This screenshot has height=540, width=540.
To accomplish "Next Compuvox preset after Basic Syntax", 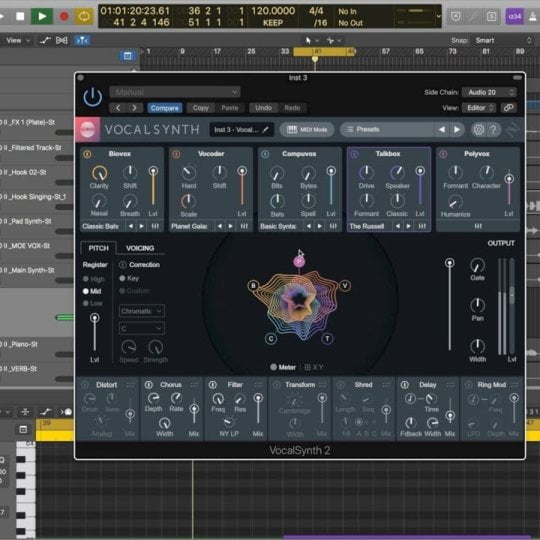I will (320, 226).
